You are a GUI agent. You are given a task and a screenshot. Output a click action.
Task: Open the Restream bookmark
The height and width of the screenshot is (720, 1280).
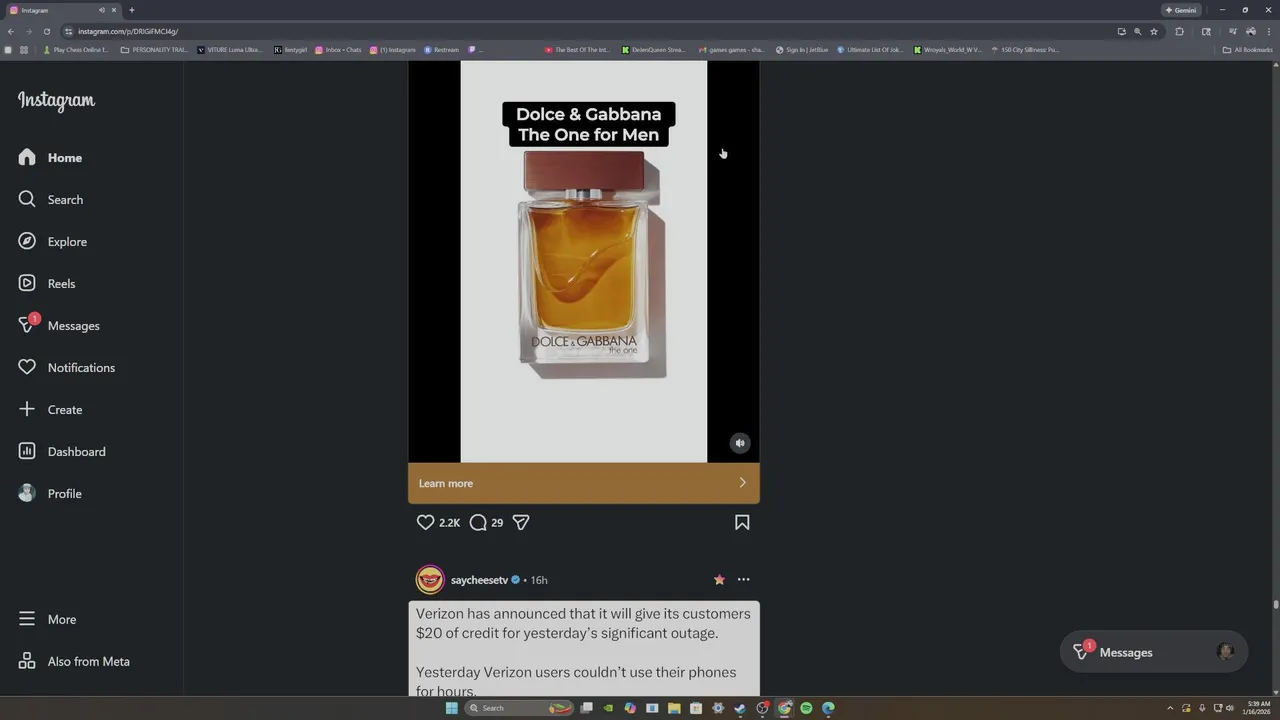click(441, 49)
